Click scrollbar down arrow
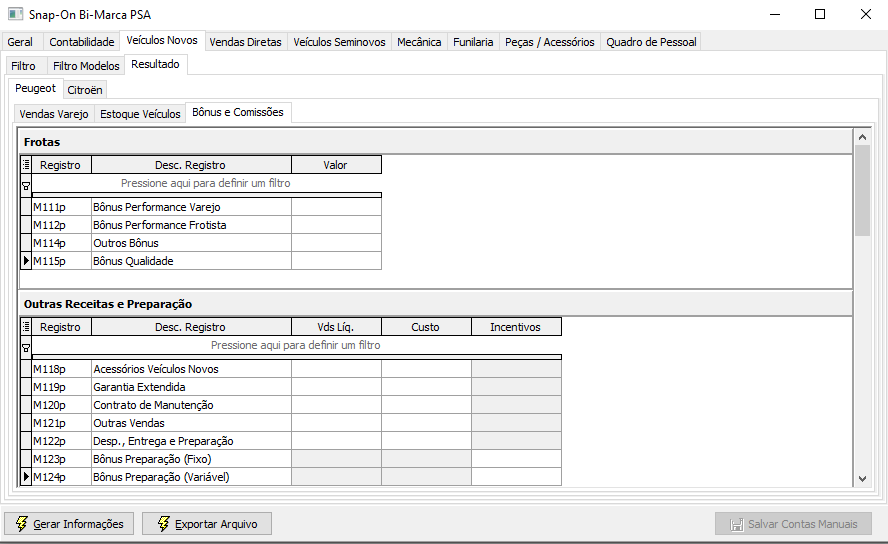The width and height of the screenshot is (888, 544). click(x=862, y=479)
